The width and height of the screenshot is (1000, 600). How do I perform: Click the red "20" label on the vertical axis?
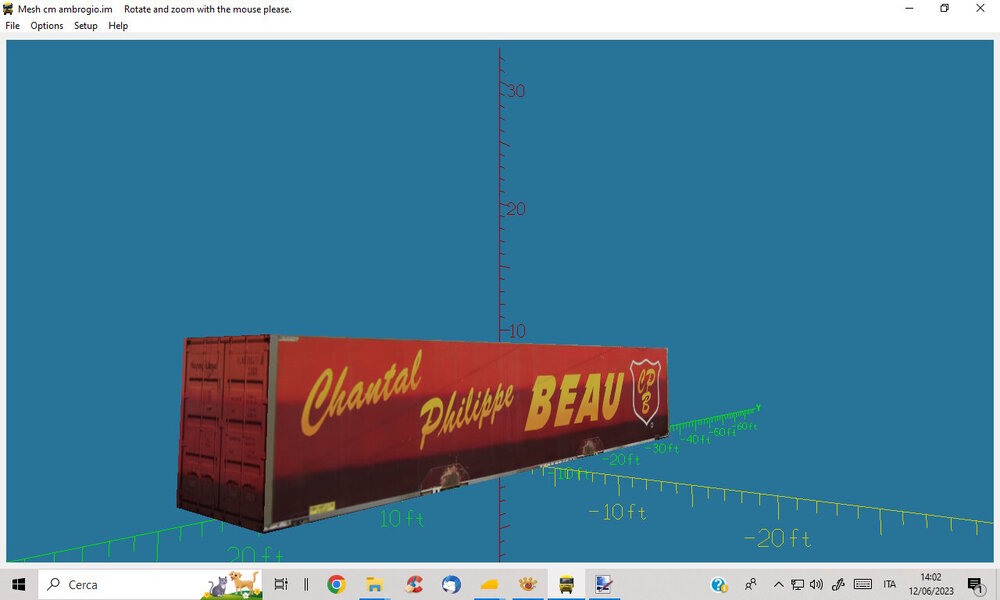point(516,209)
